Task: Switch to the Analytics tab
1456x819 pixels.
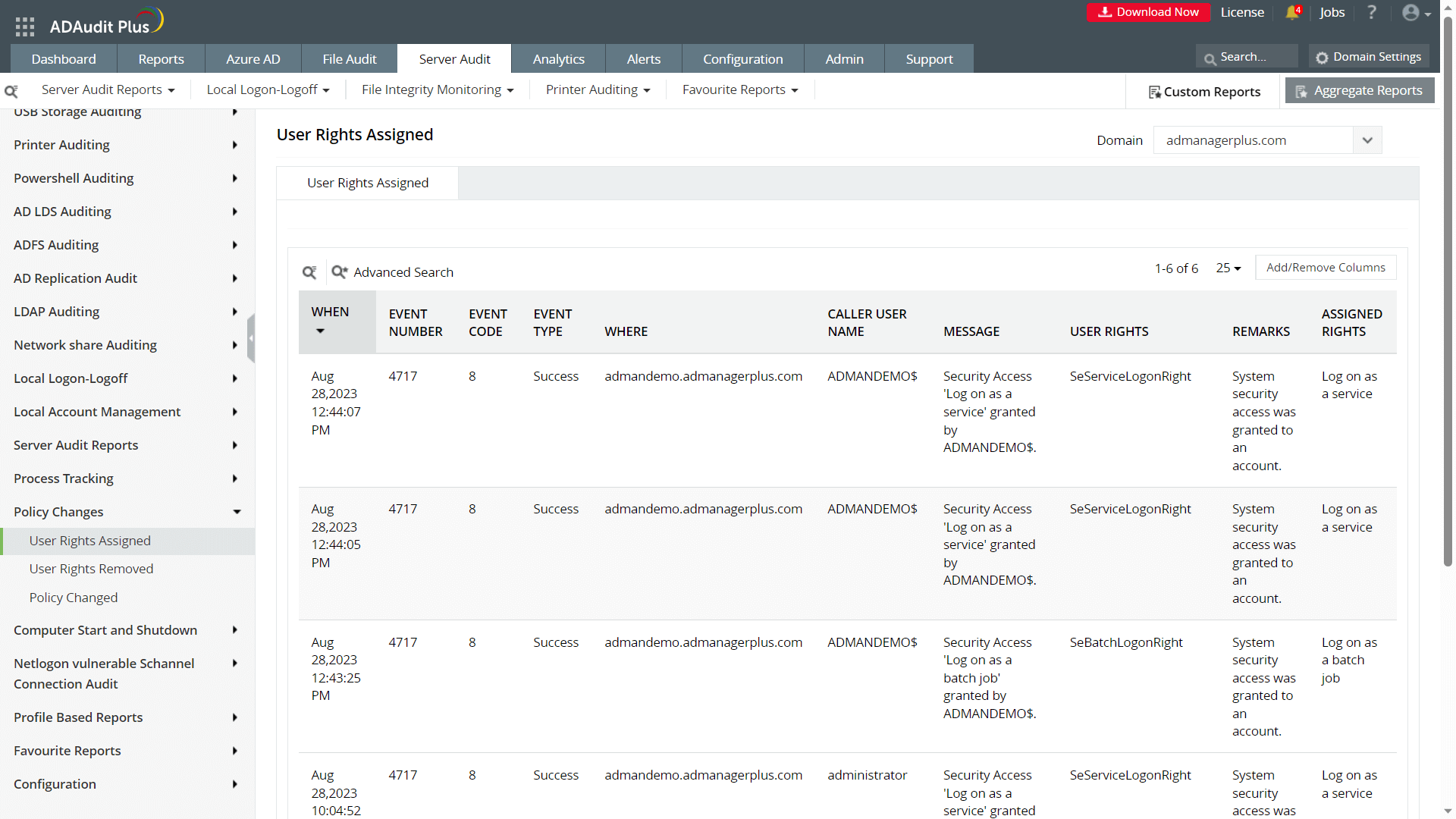Action: (558, 59)
